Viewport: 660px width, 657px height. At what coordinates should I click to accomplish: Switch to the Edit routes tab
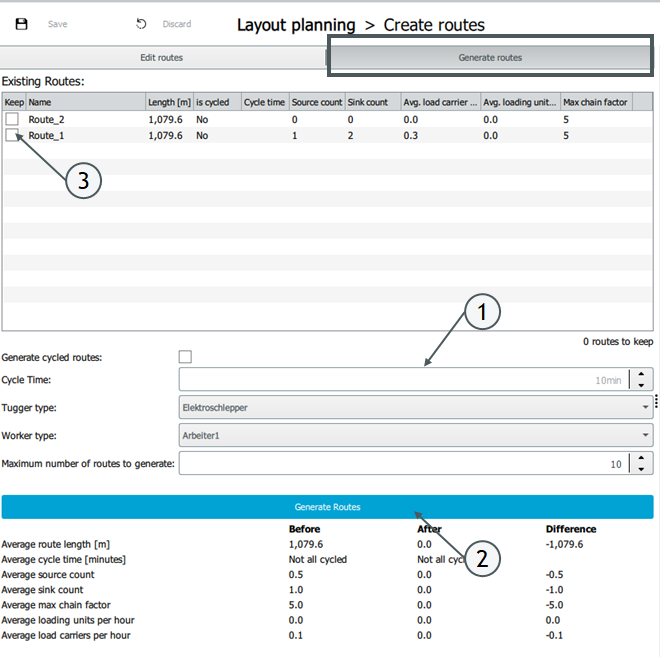pos(162,58)
